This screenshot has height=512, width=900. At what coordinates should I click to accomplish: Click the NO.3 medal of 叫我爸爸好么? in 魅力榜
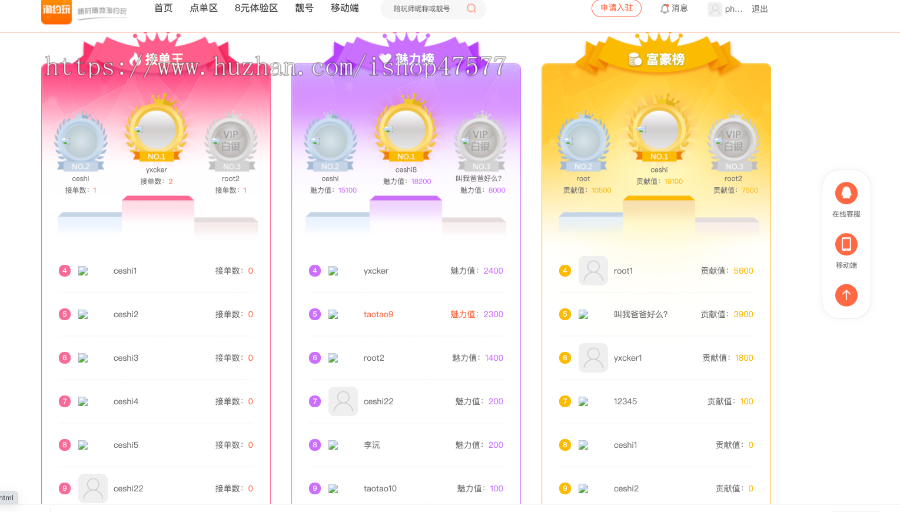coord(480,141)
